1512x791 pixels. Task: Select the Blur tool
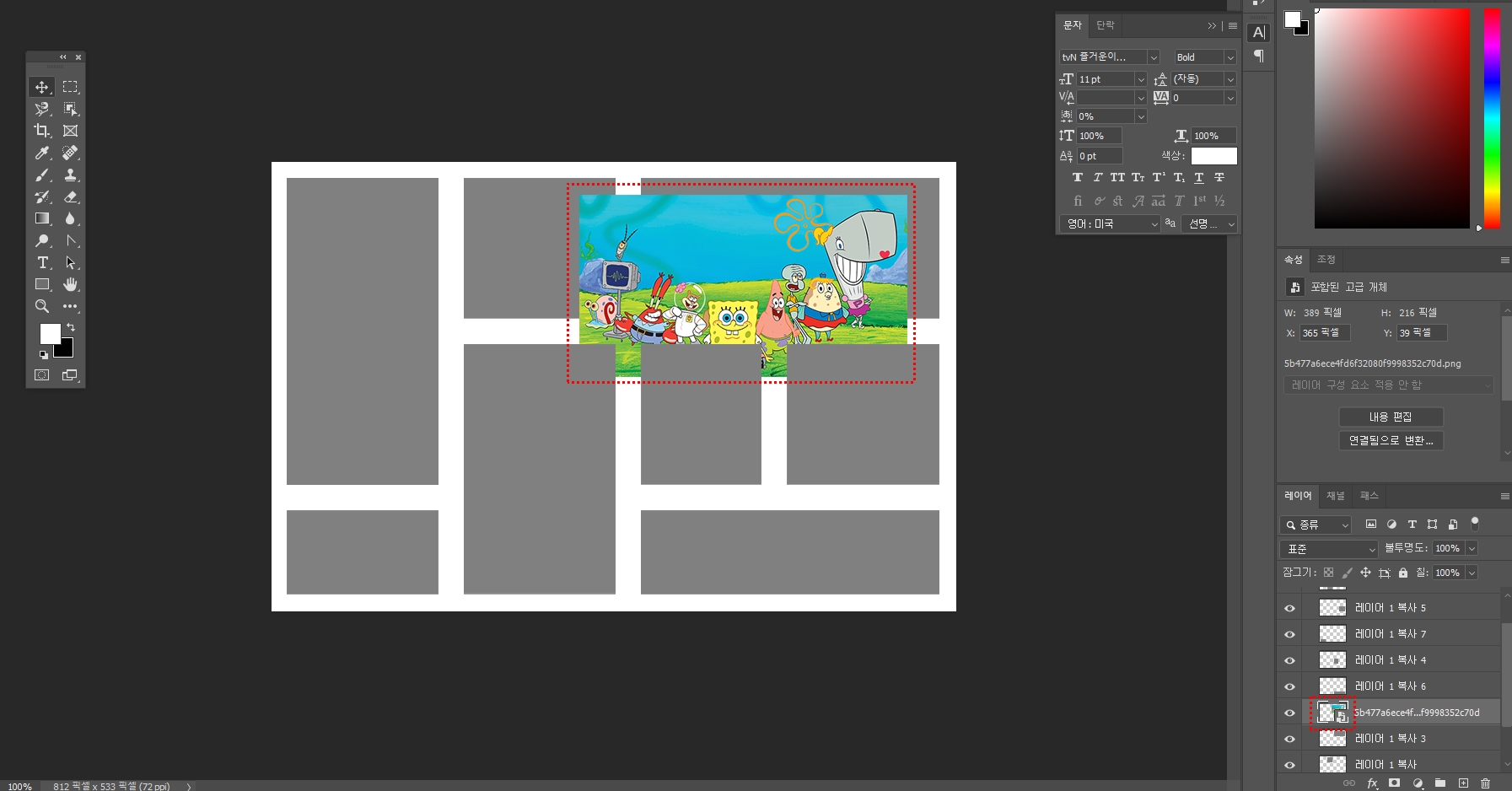point(70,218)
